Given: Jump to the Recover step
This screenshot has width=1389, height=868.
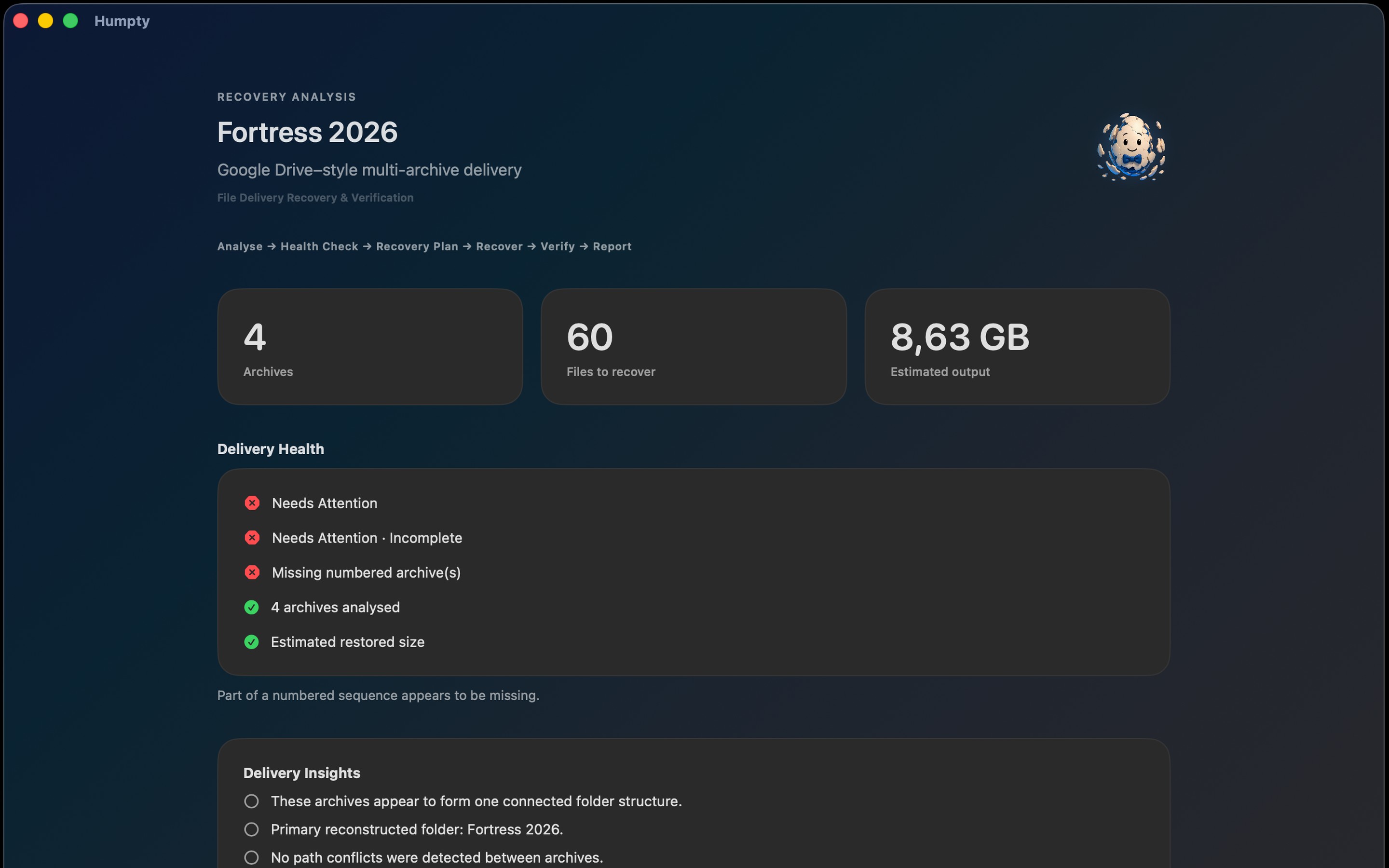Looking at the screenshot, I should [499, 246].
